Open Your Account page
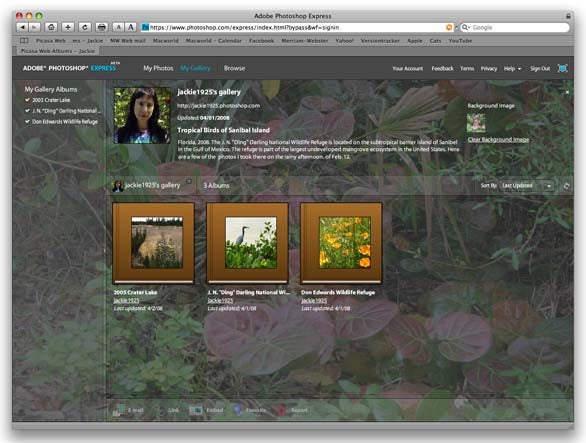This screenshot has width=586, height=443. pyautogui.click(x=408, y=68)
